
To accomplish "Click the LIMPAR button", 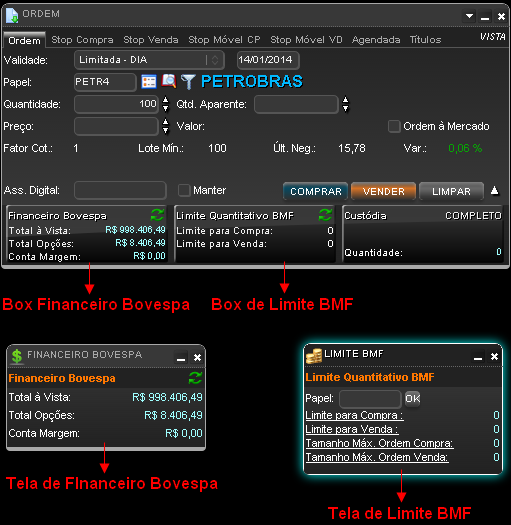I will tap(451, 191).
